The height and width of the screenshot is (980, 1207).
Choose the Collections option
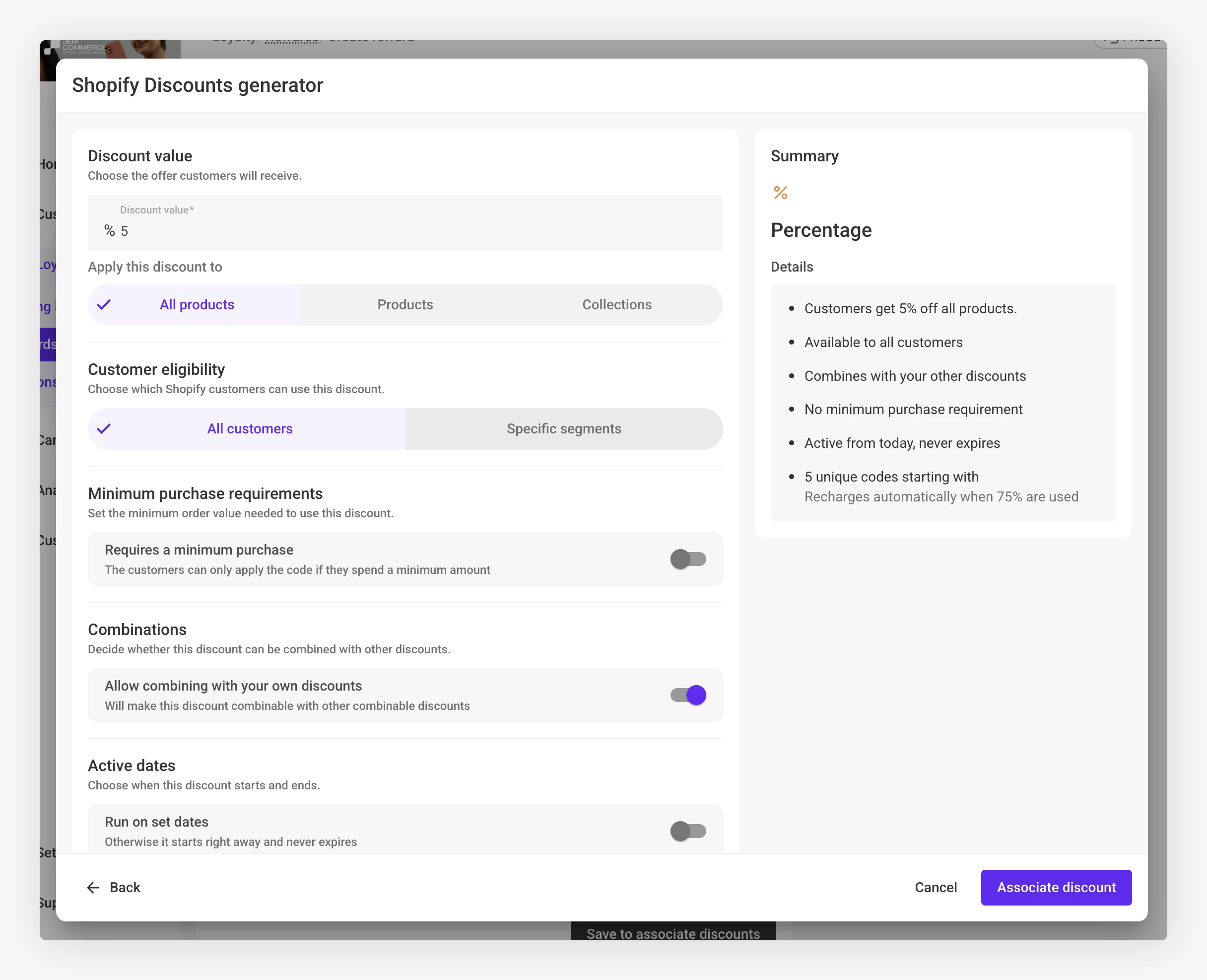click(x=617, y=305)
